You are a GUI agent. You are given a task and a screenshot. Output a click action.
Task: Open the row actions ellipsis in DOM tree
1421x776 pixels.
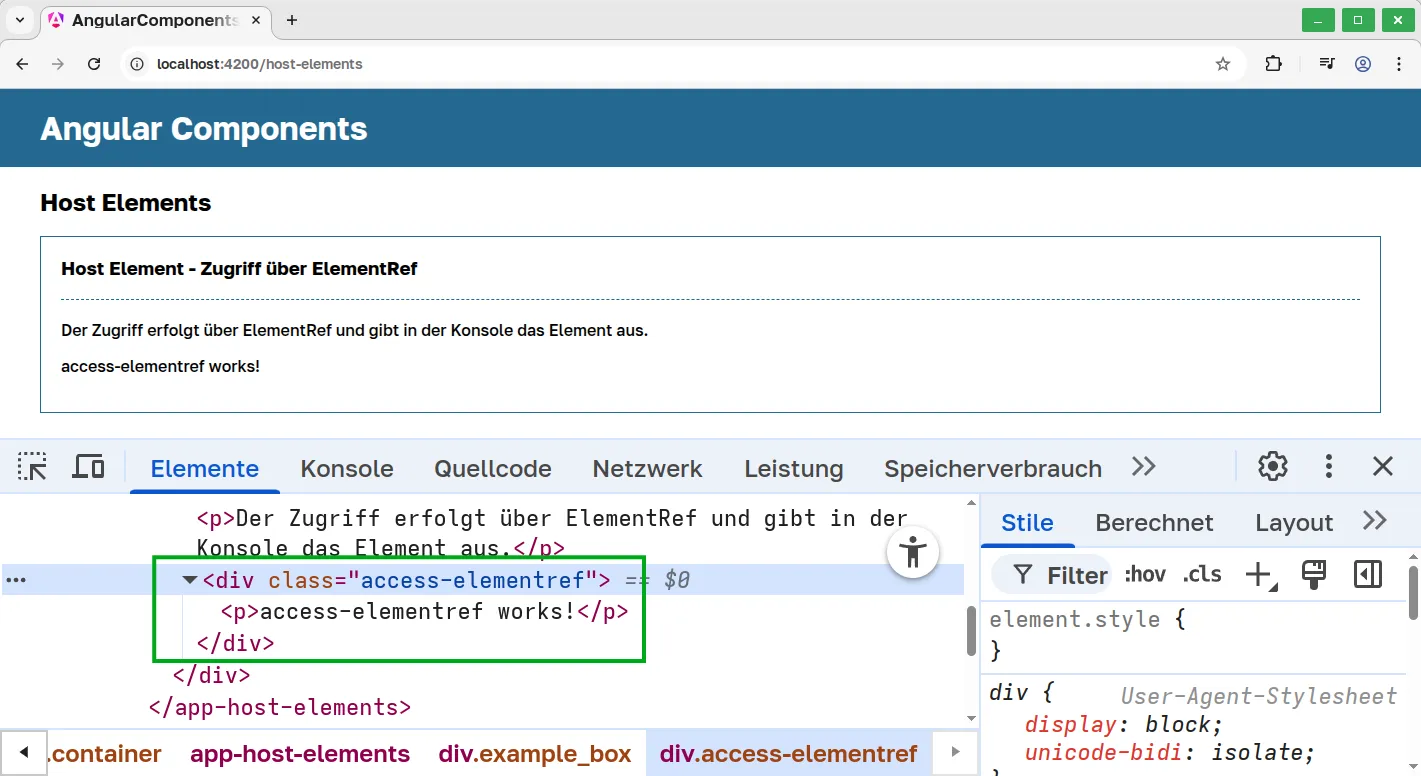click(x=16, y=580)
